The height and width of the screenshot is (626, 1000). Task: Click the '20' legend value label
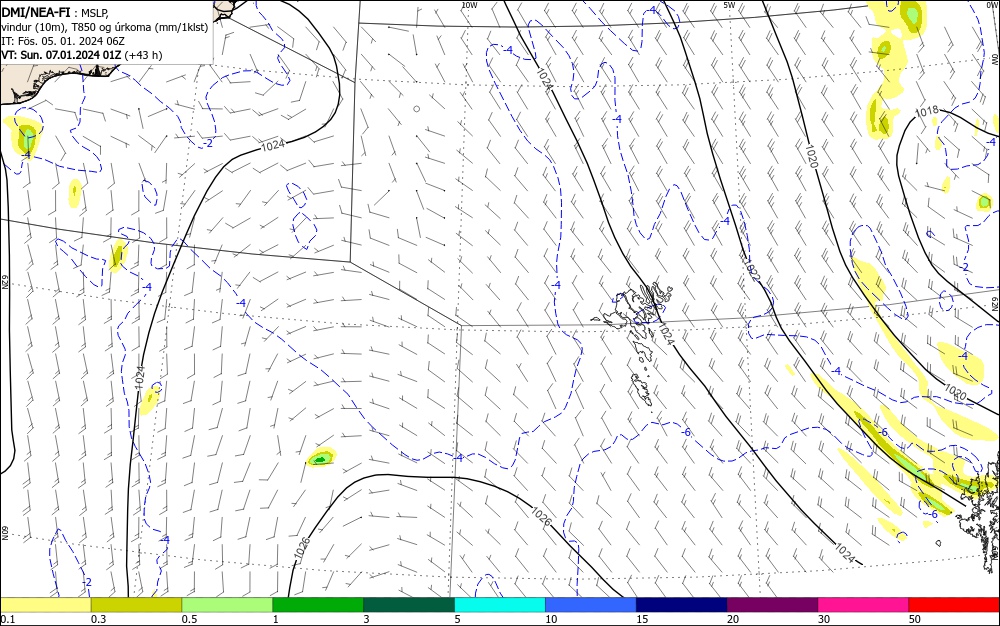(x=733, y=619)
